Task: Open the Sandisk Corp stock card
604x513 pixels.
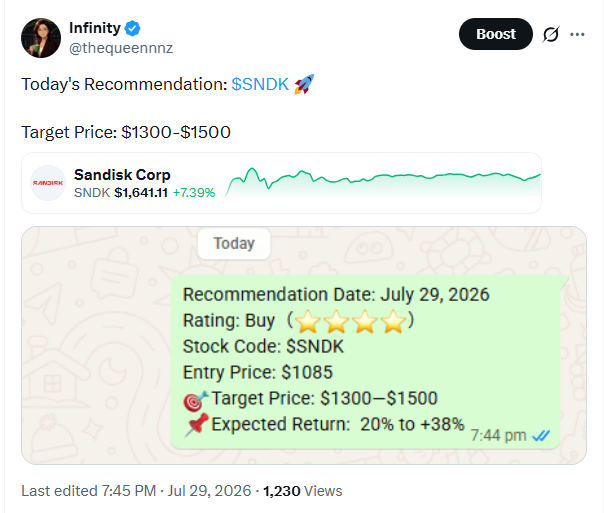Action: [x=282, y=183]
